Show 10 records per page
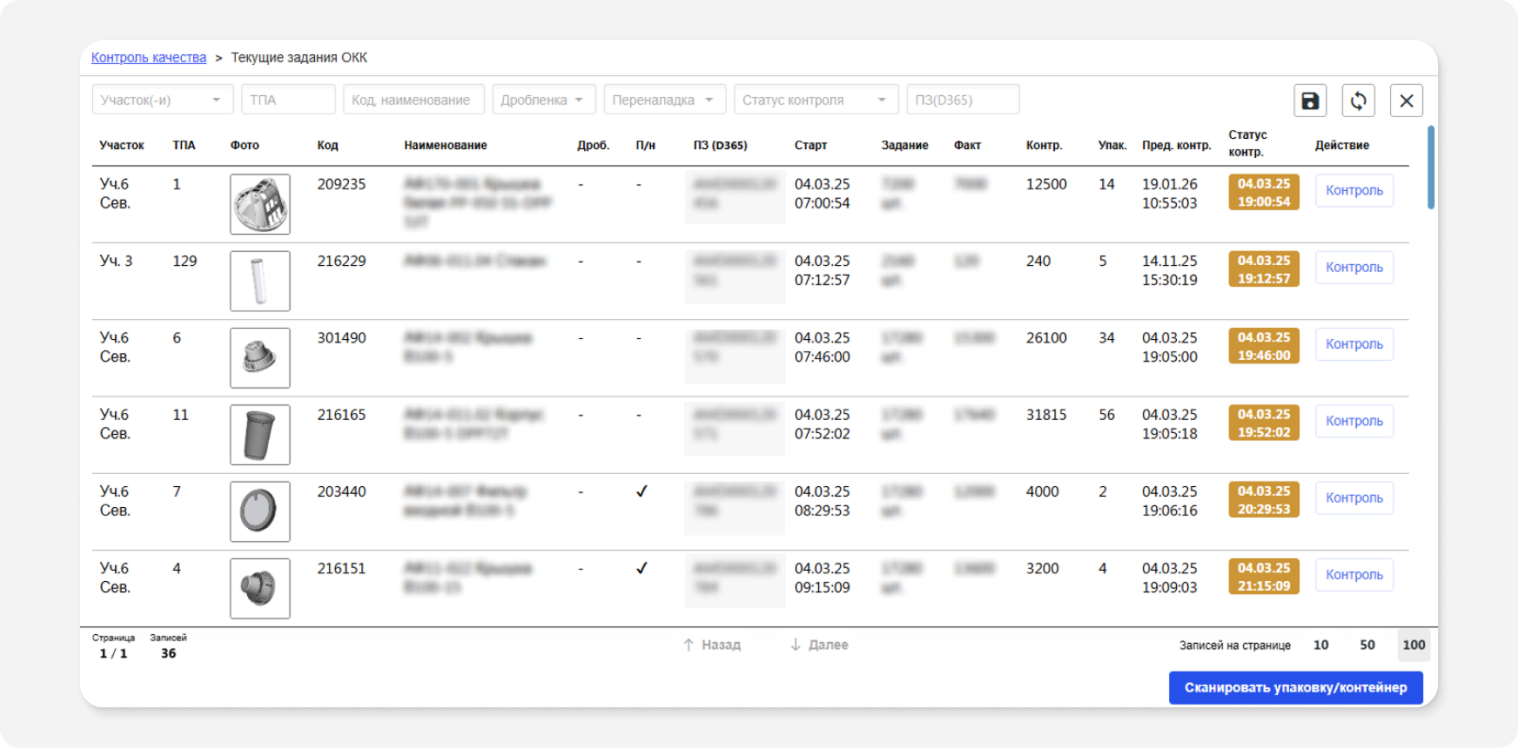Screen dimensions: 1518x748 pyautogui.click(x=1321, y=645)
